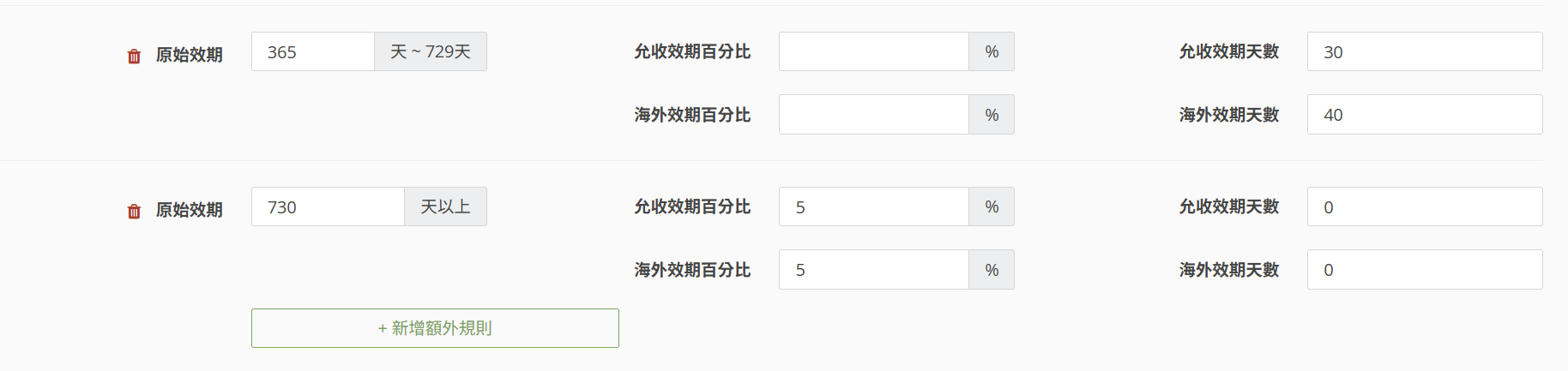Delete the 730-day original shelf-life rule
This screenshot has width=1568, height=371.
click(134, 212)
